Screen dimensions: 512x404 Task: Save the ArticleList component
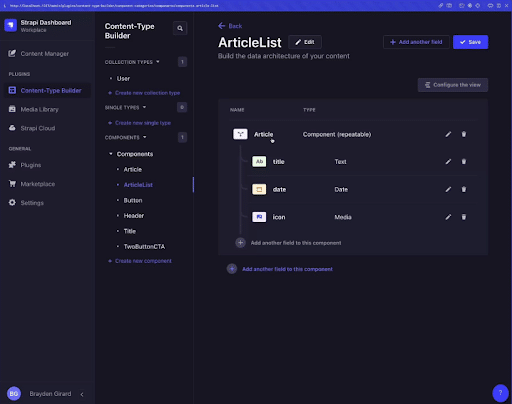470,42
